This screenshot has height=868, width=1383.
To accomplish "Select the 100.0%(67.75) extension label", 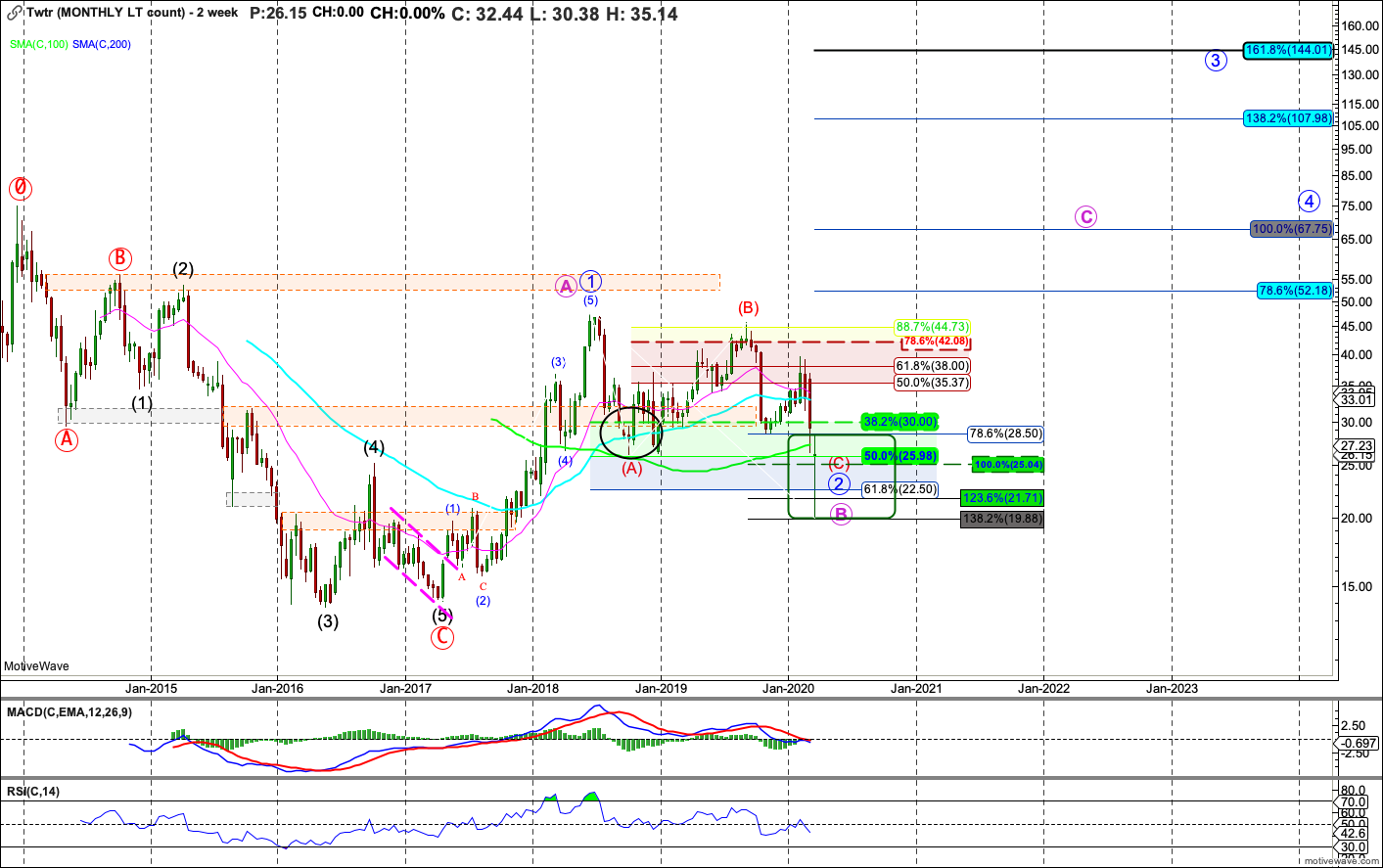I will (1291, 229).
